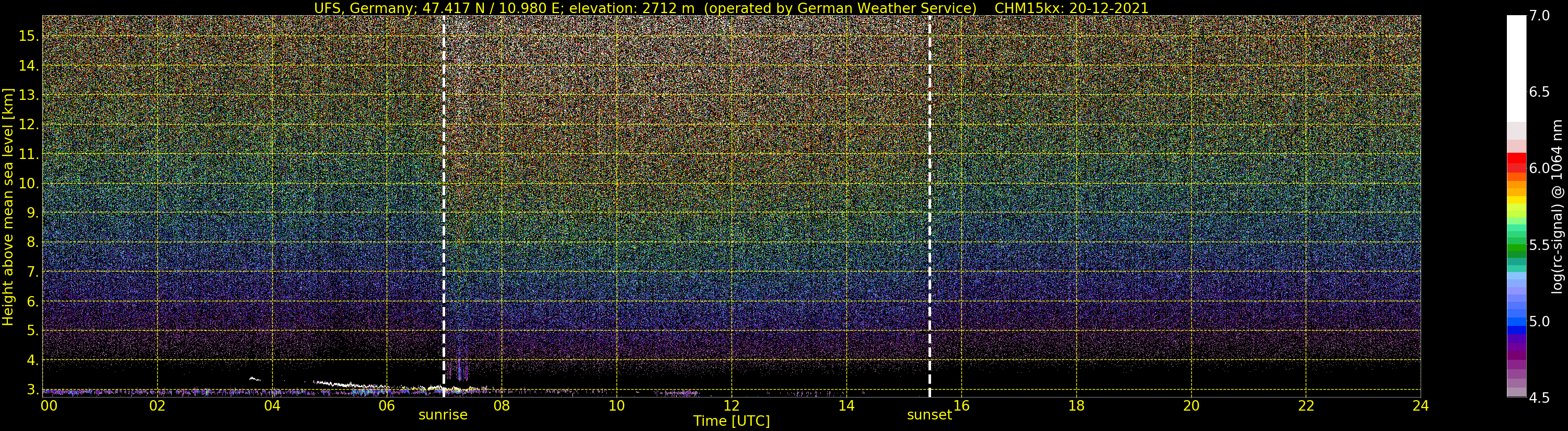Select the white dashed sunrise marker line

(x=444, y=206)
